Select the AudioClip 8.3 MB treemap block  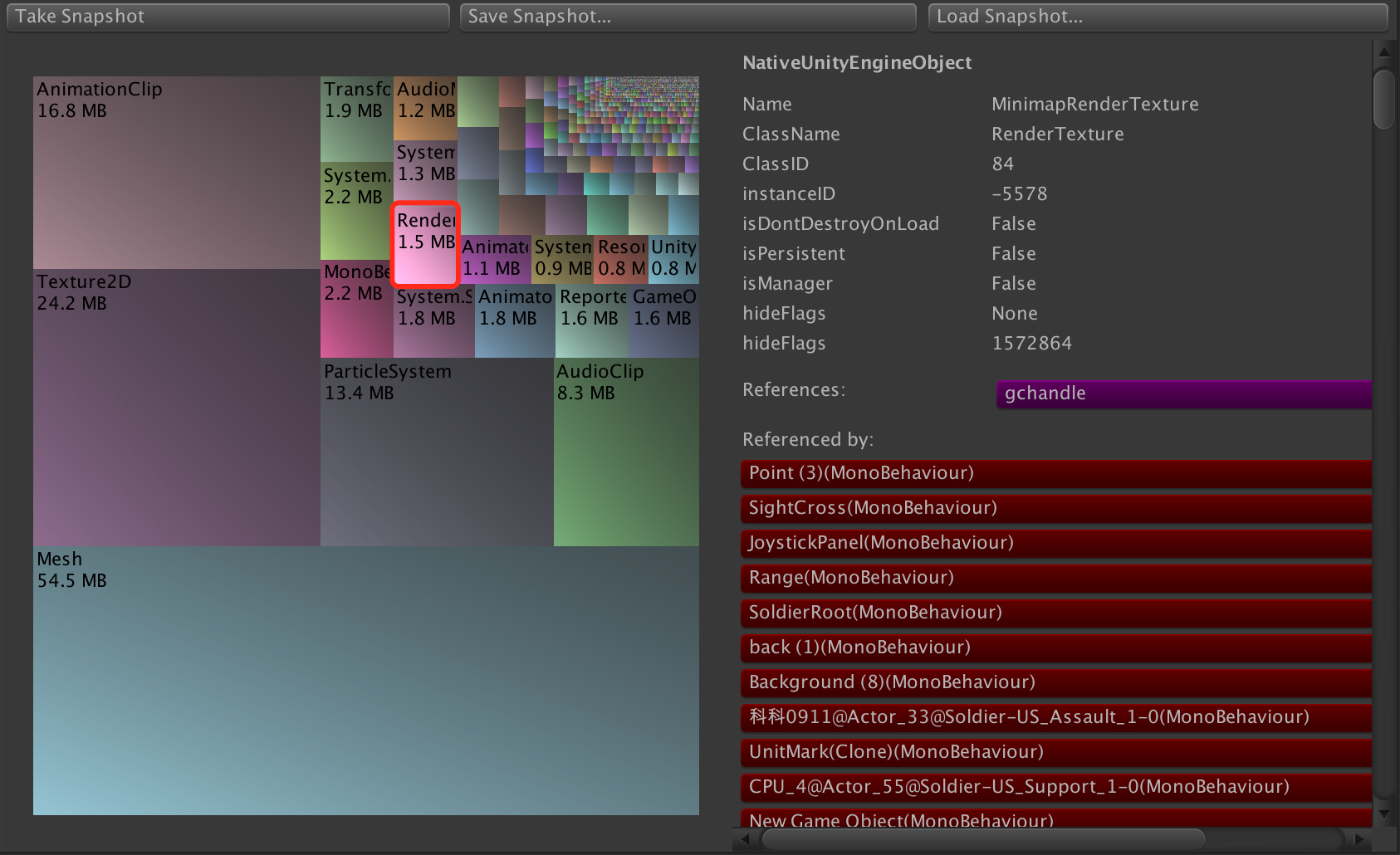tap(626, 452)
